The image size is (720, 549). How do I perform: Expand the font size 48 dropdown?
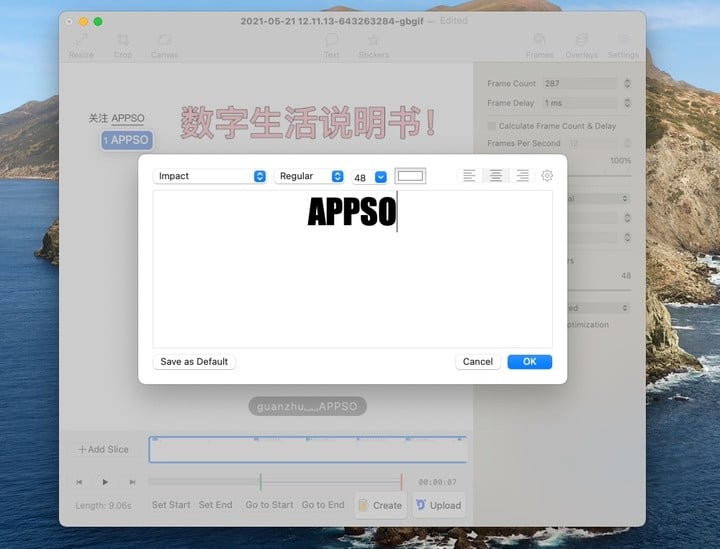coord(381,177)
